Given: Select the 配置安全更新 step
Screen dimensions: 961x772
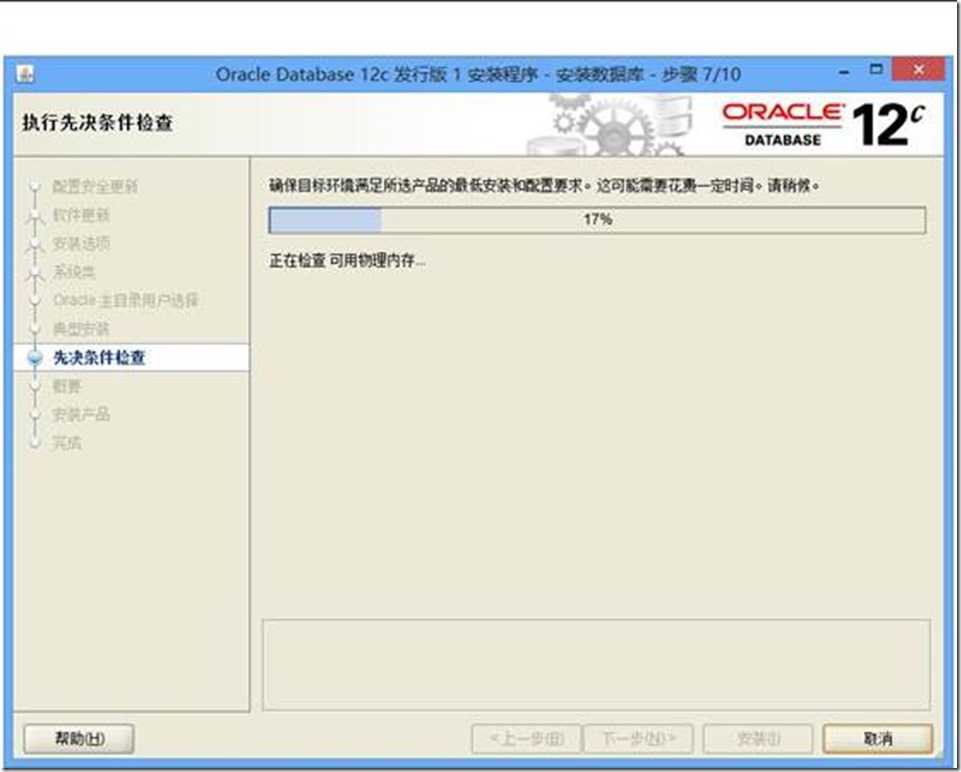Looking at the screenshot, I should (95, 186).
